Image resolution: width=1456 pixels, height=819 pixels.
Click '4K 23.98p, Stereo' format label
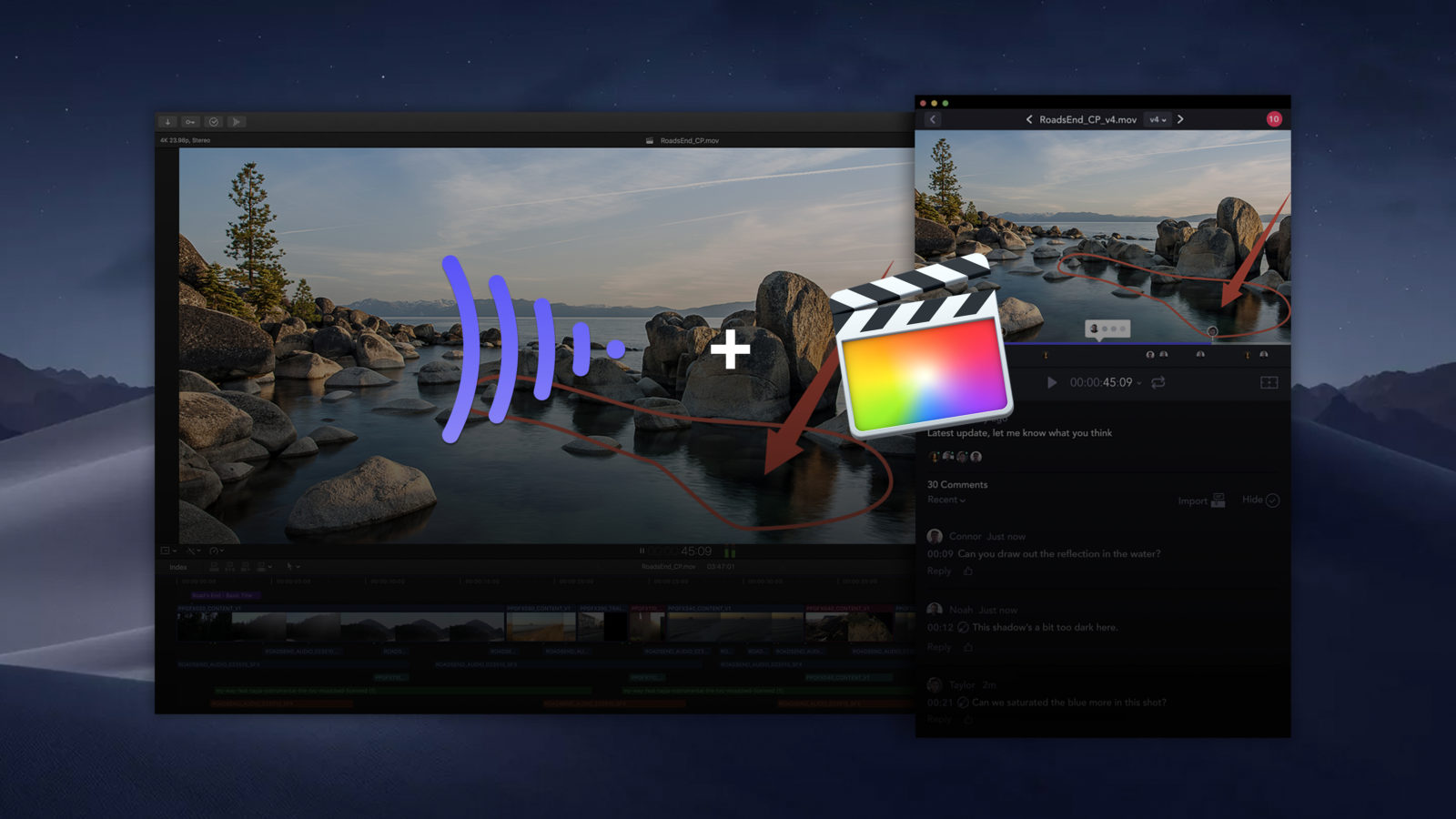coord(186,140)
